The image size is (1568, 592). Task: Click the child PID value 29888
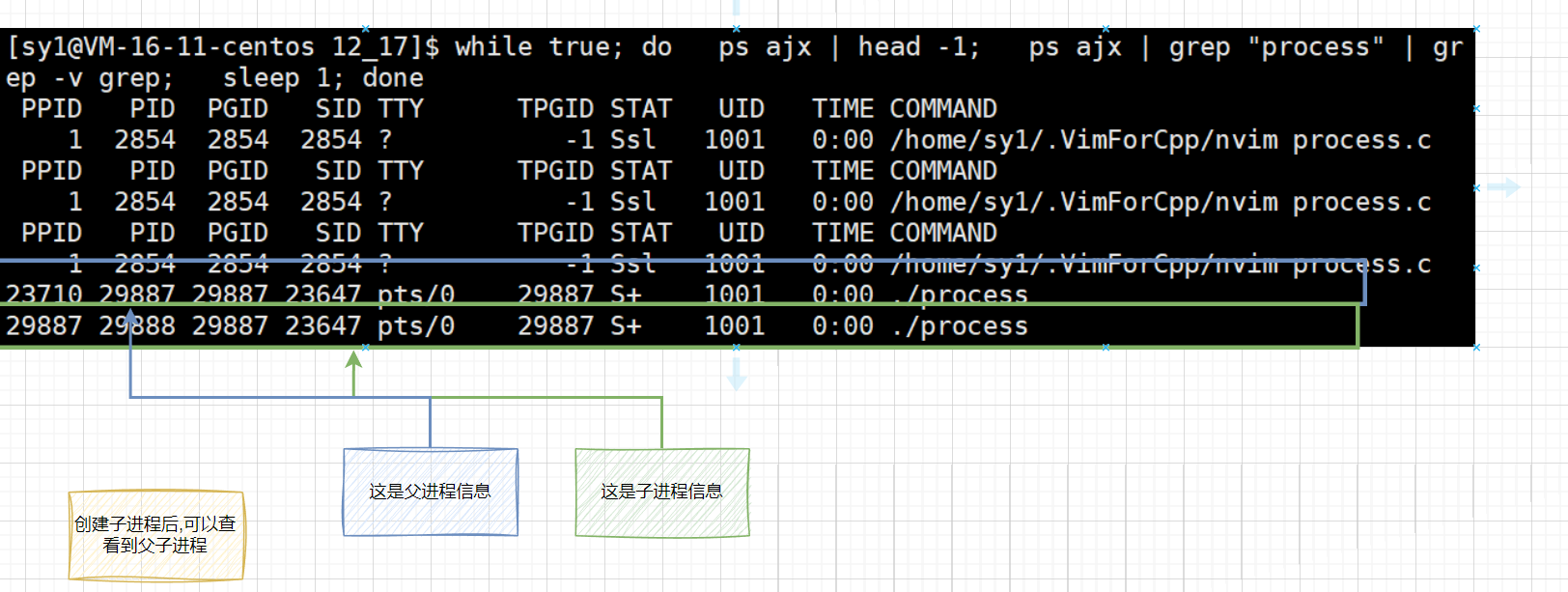coord(137,325)
